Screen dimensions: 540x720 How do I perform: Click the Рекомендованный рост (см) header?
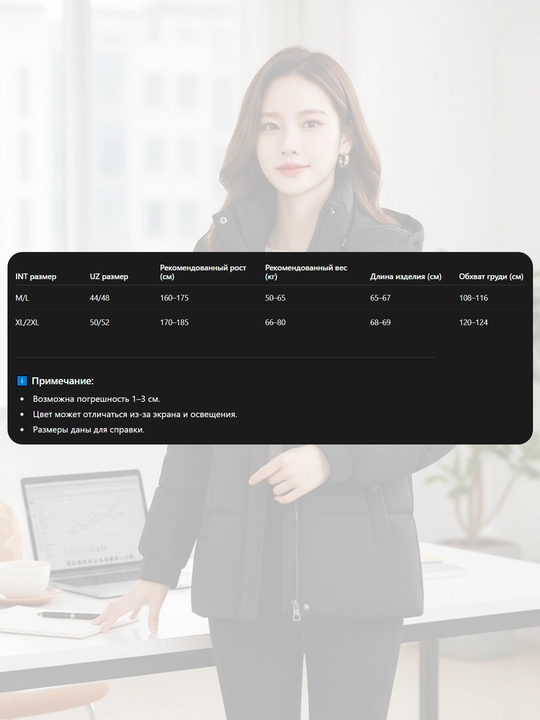203,272
